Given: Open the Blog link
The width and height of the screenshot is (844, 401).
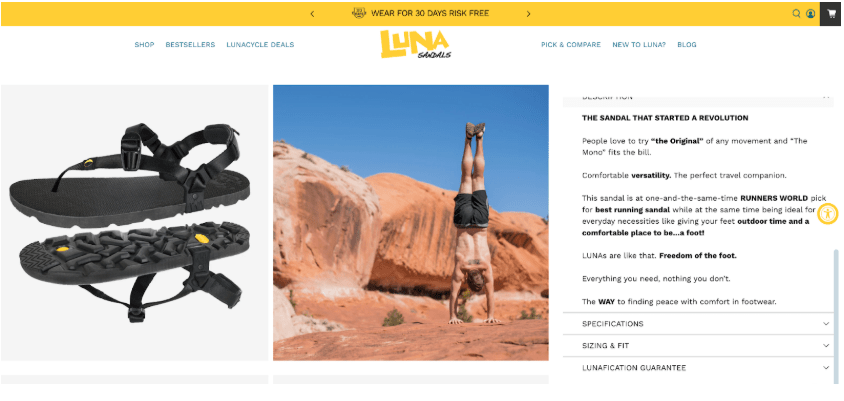Looking at the screenshot, I should (x=687, y=45).
